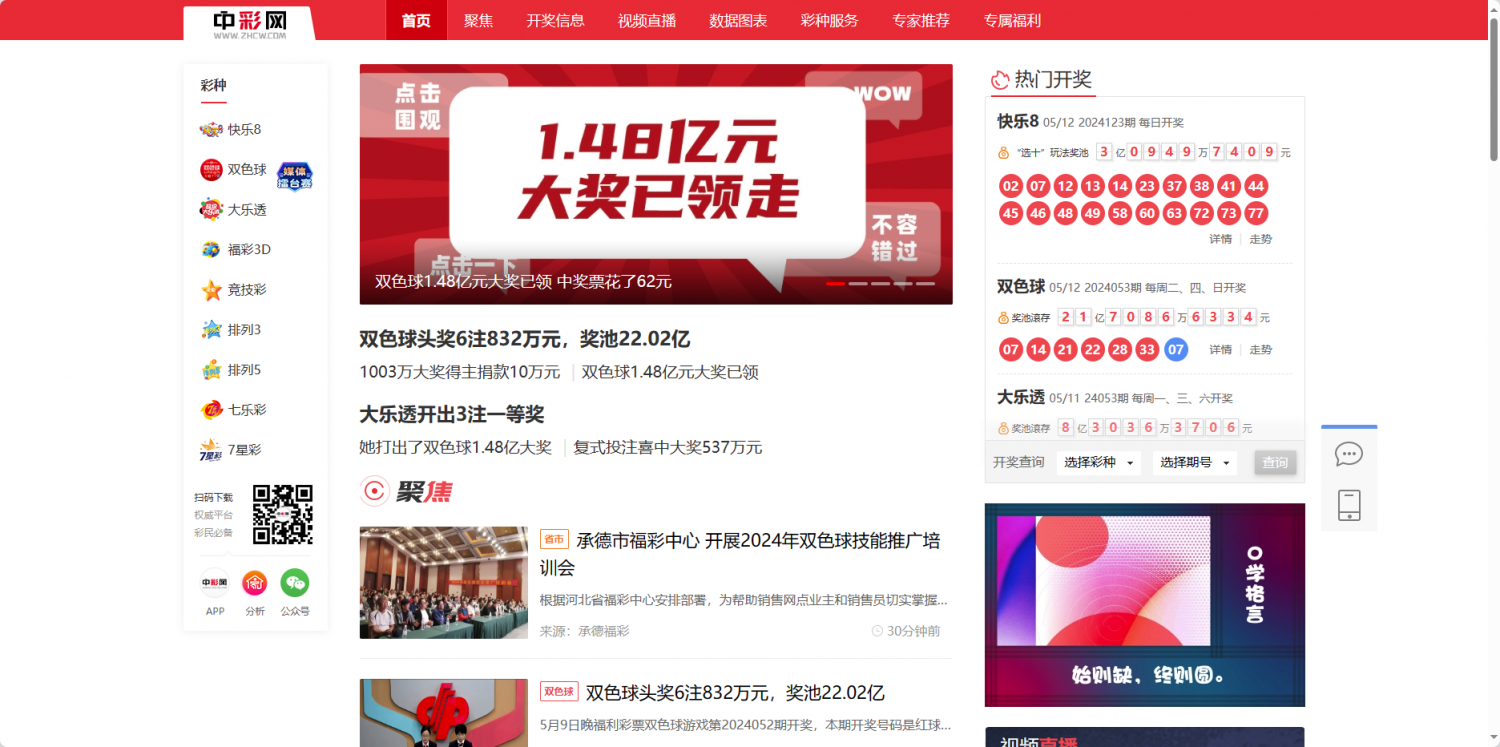Click the 1.48亿元大奖已领走 banner image
This screenshot has height=747, width=1500.
click(656, 184)
